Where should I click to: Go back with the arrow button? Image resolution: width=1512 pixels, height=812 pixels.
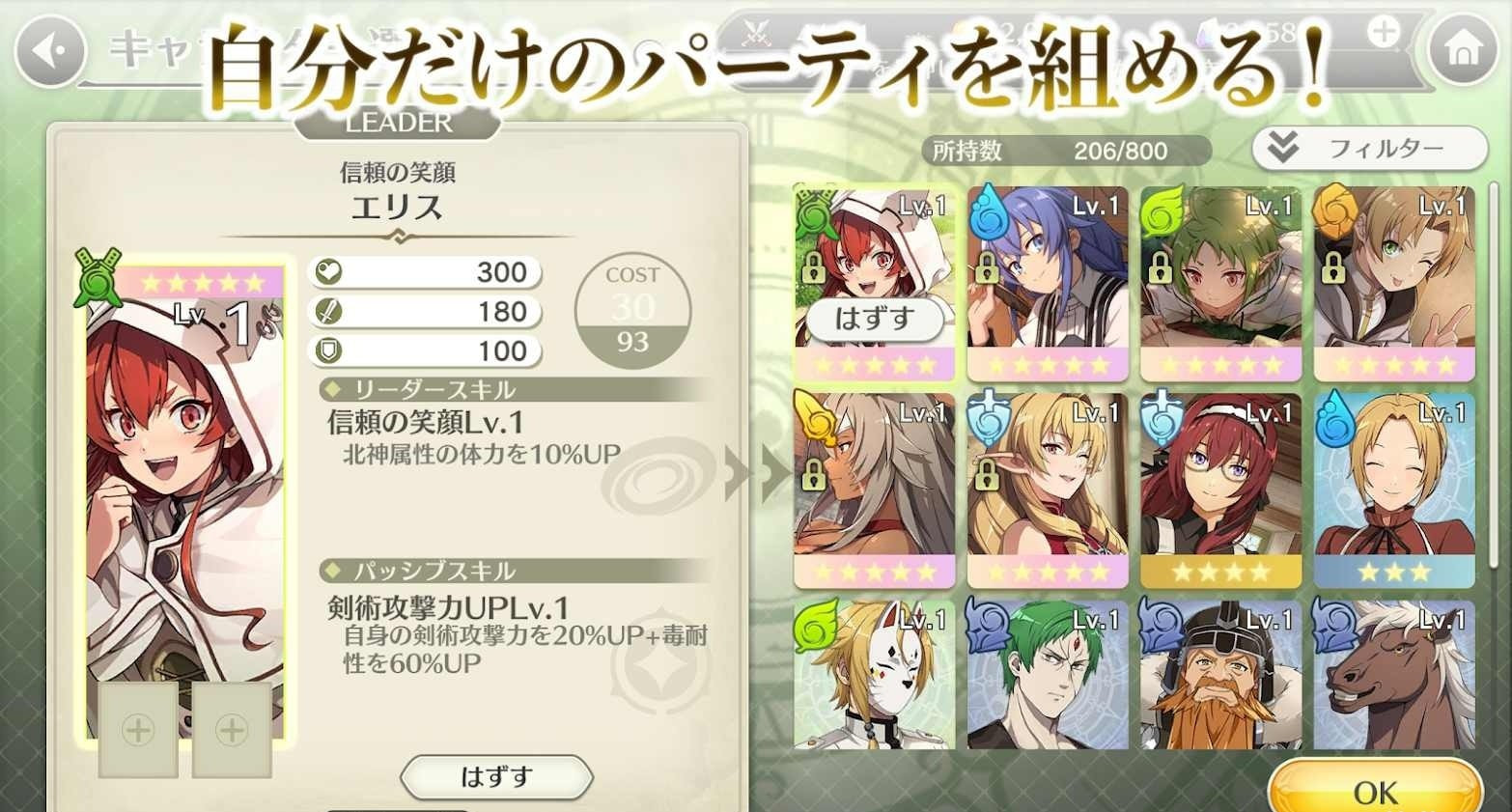pos(50,50)
